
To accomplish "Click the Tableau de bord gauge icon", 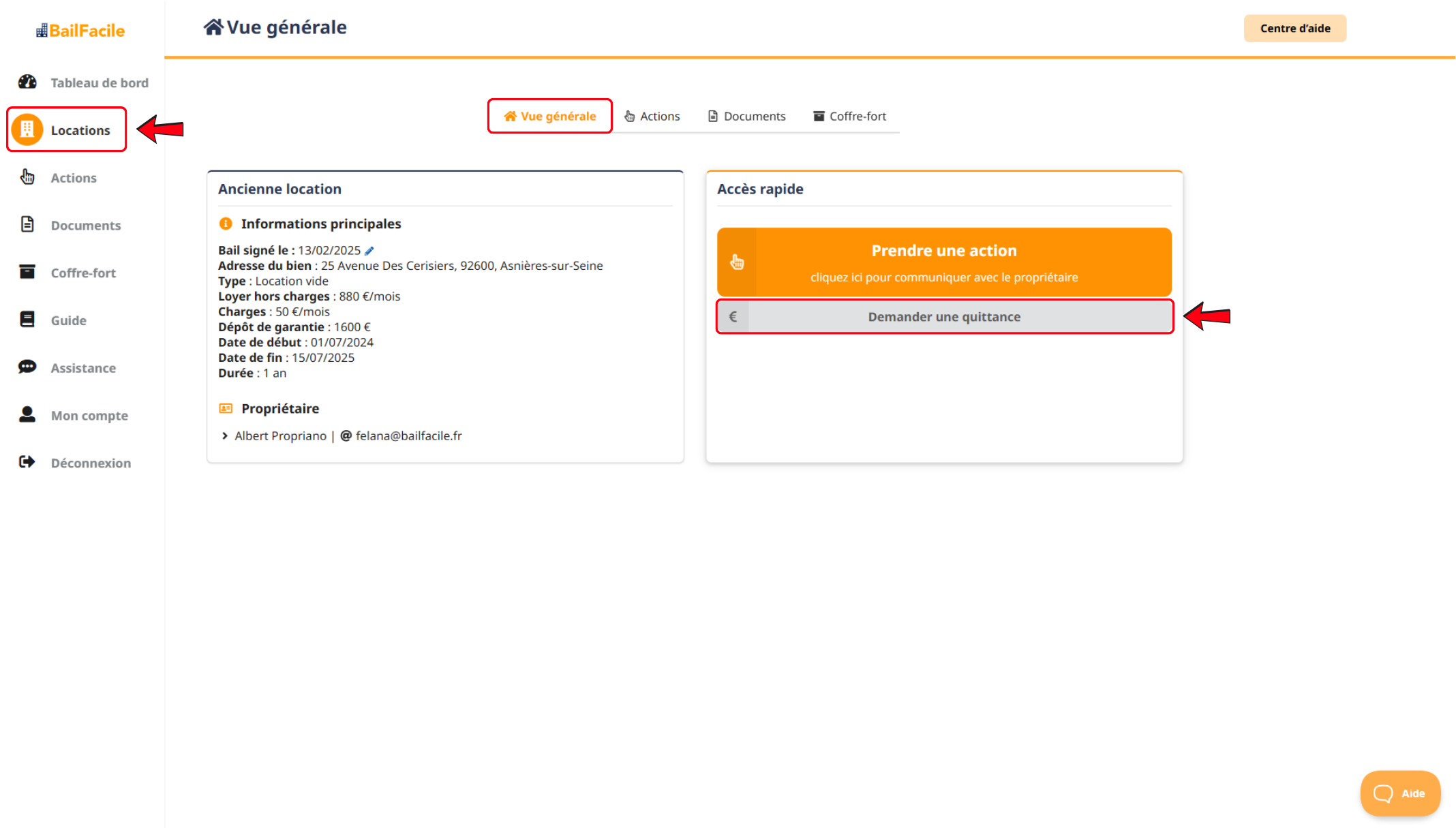I will pos(27,82).
